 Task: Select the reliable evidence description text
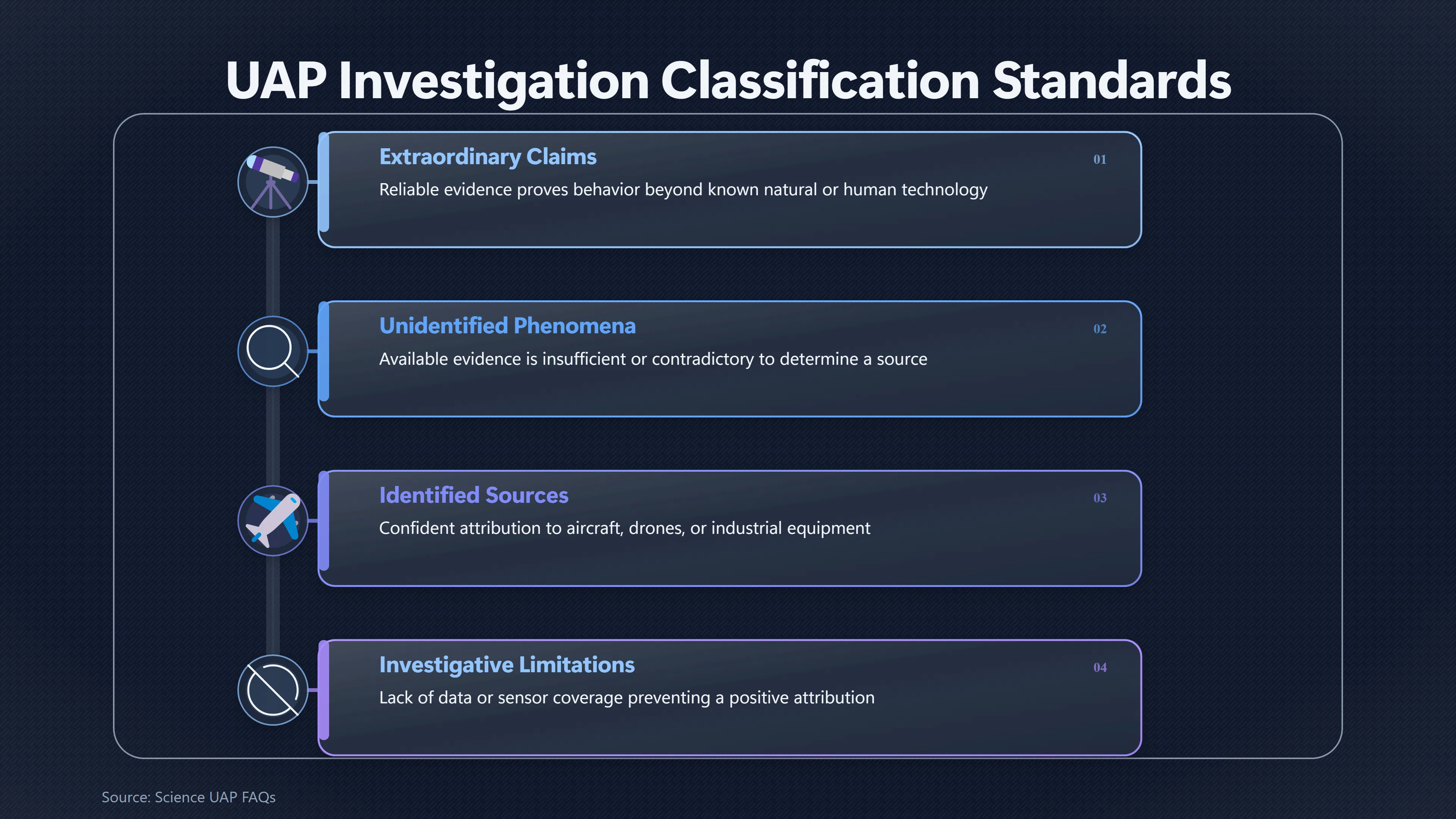(683, 189)
